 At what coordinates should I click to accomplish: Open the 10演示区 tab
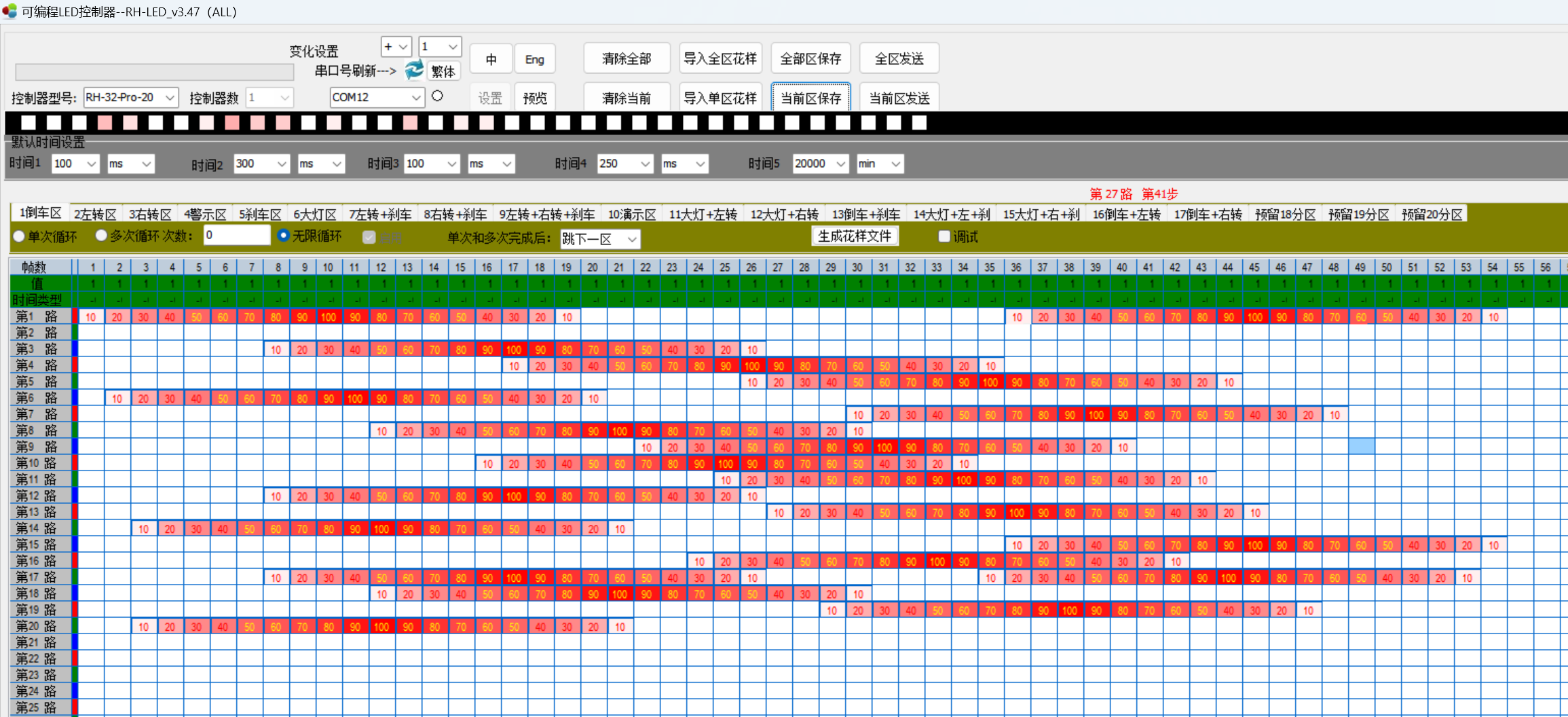(631, 215)
